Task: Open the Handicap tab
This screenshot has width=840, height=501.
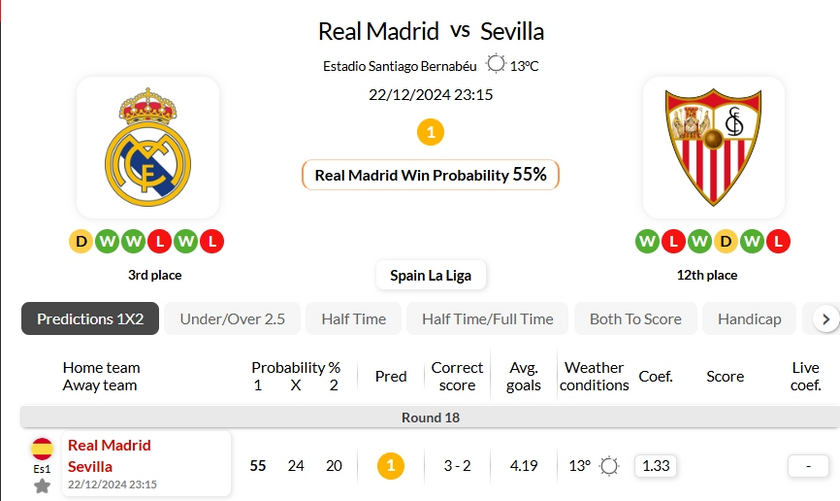Action: (x=749, y=319)
